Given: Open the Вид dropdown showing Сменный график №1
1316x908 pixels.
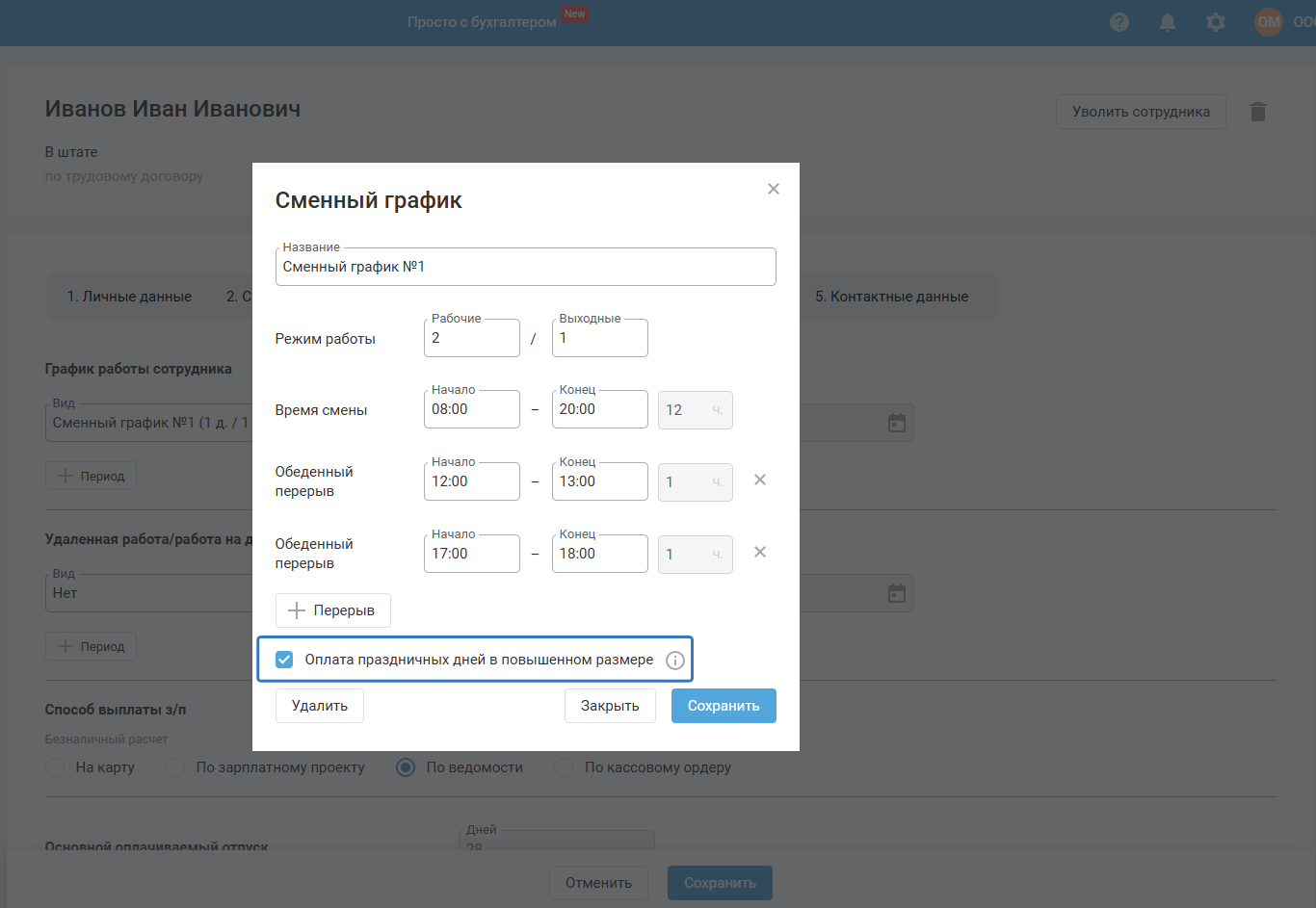Looking at the screenshot, I should (149, 423).
